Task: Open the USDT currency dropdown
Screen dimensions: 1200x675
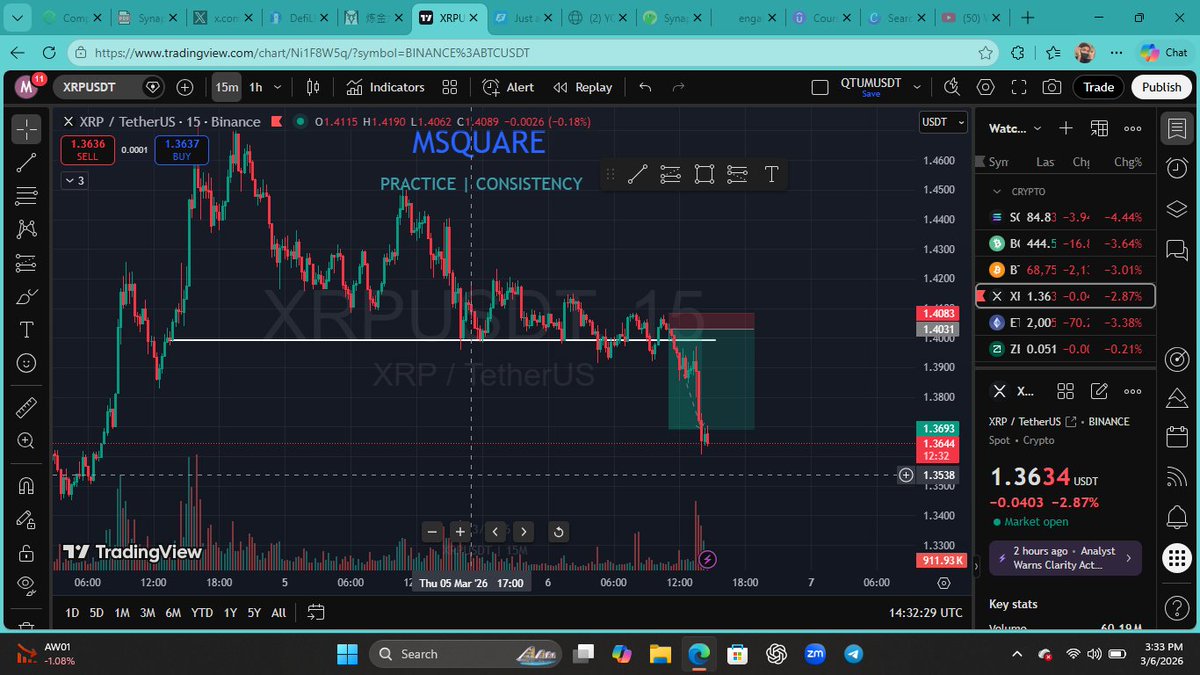Action: (943, 122)
